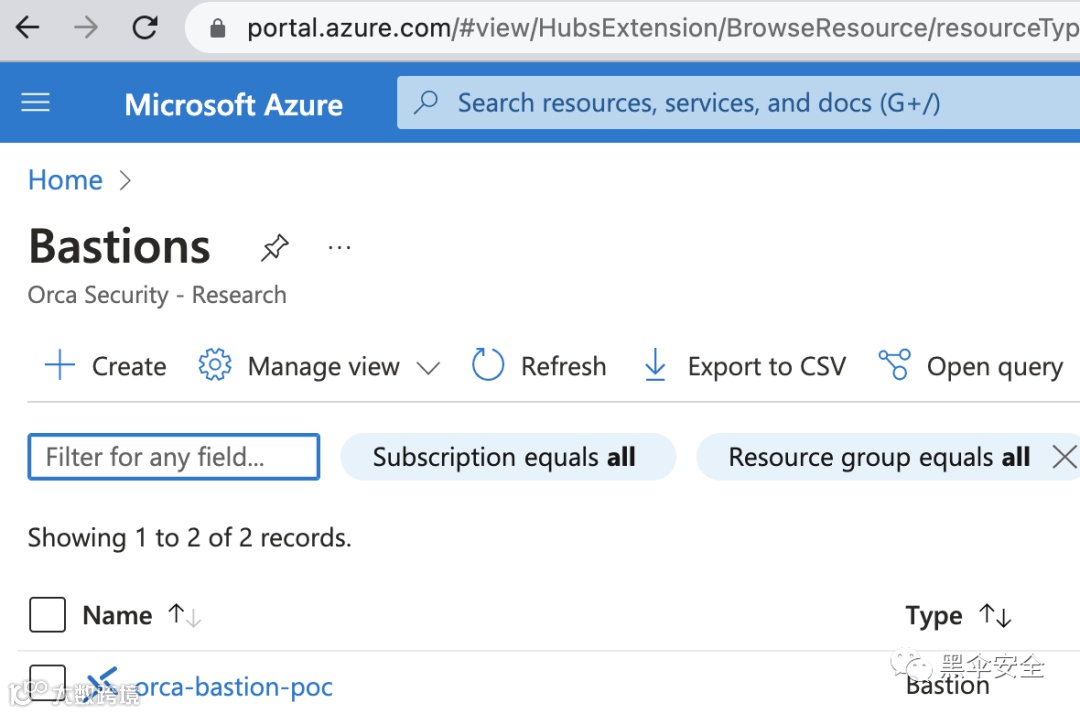
Task: Open the Subscription equals all filter
Action: (508, 457)
